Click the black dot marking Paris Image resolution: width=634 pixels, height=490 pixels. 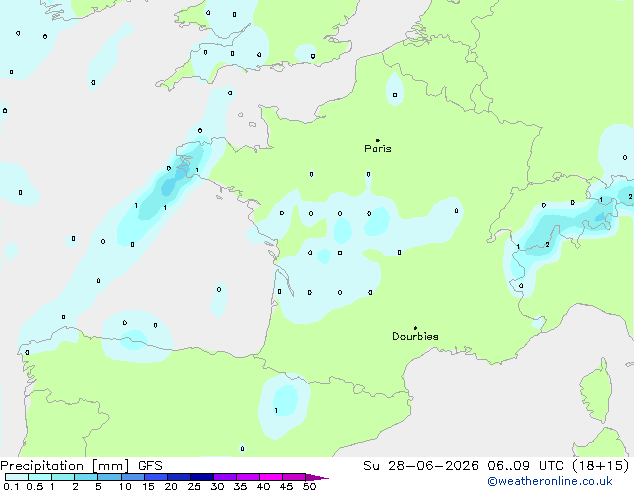pyautogui.click(x=378, y=140)
